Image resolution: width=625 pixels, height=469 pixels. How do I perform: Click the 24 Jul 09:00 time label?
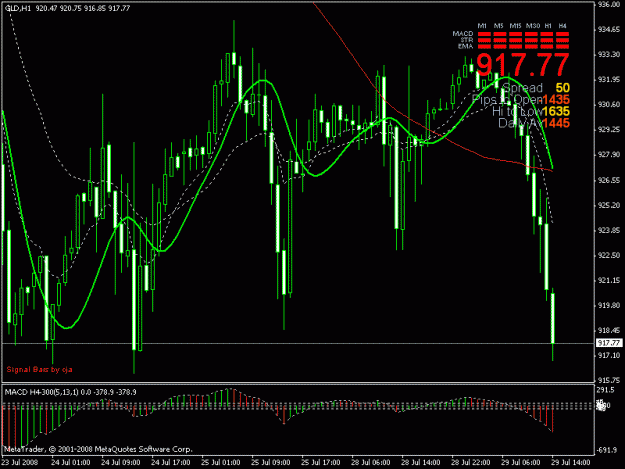coord(120,462)
